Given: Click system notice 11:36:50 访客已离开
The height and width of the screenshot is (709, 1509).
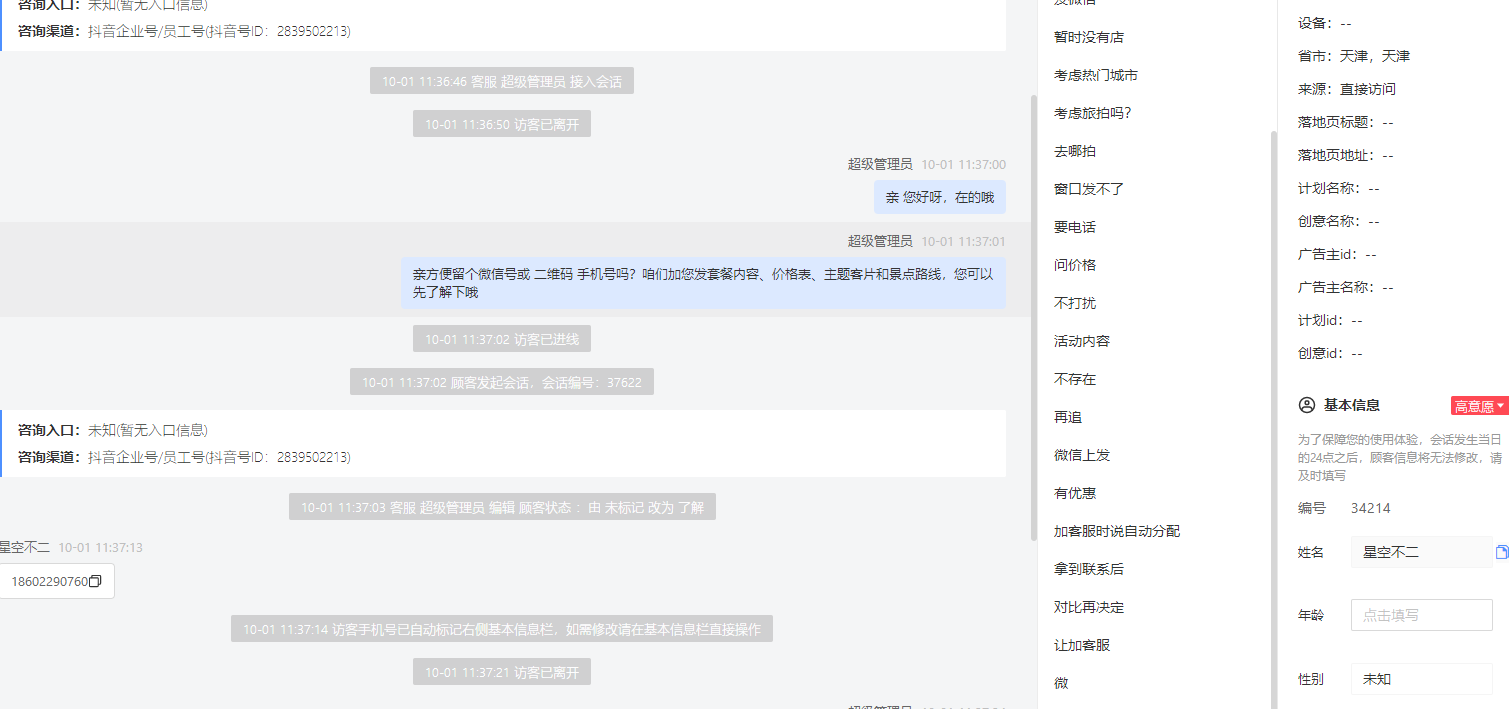Looking at the screenshot, I should 502,124.
